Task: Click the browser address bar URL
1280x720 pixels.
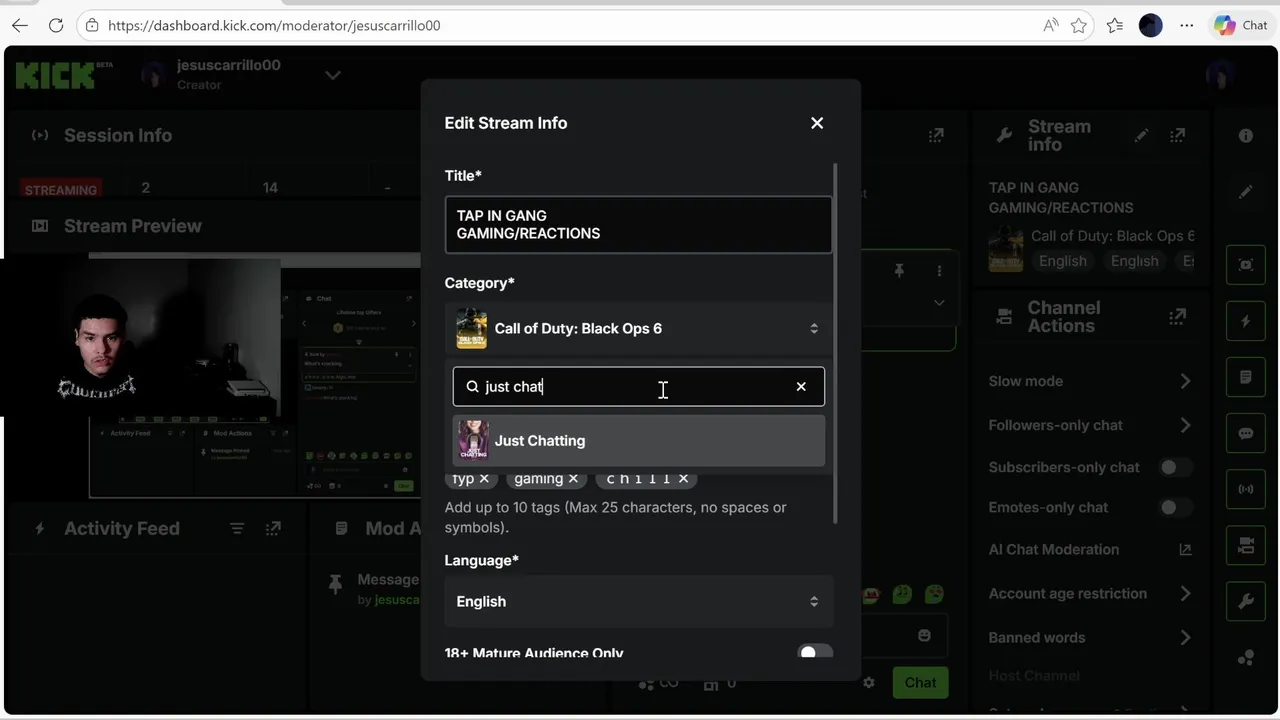Action: coord(274,25)
